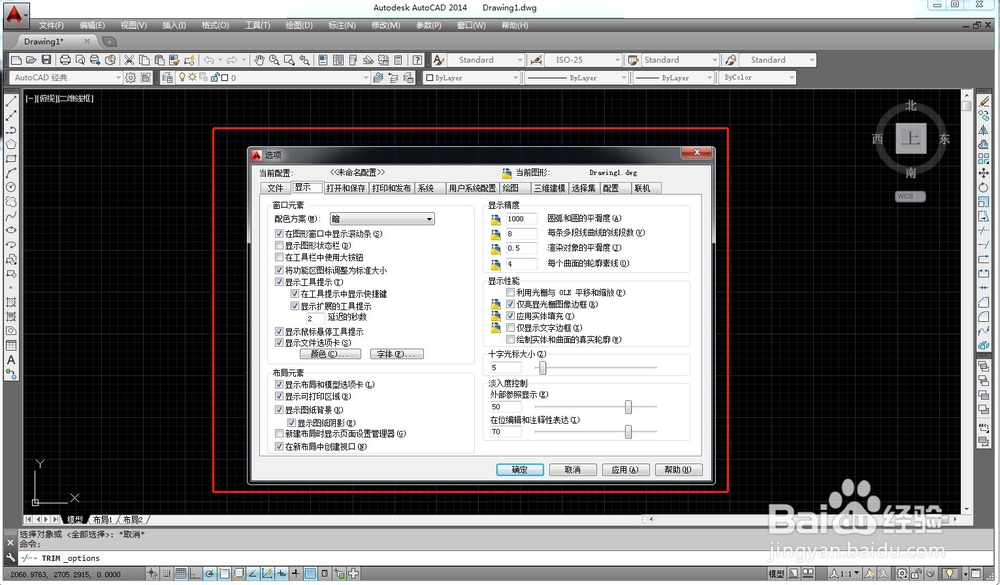Toggle 在图形窗口中显示滚动条 checkbox
Screen dimensions: 1000x585
pyautogui.click(x=279, y=233)
